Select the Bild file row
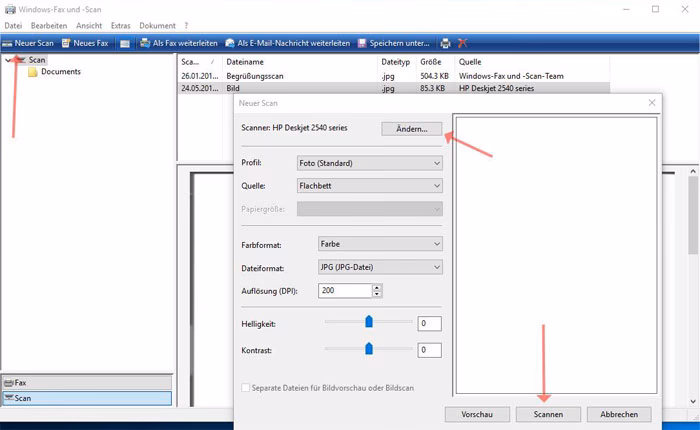Screen dimensions: 700x430 [x=394, y=88]
